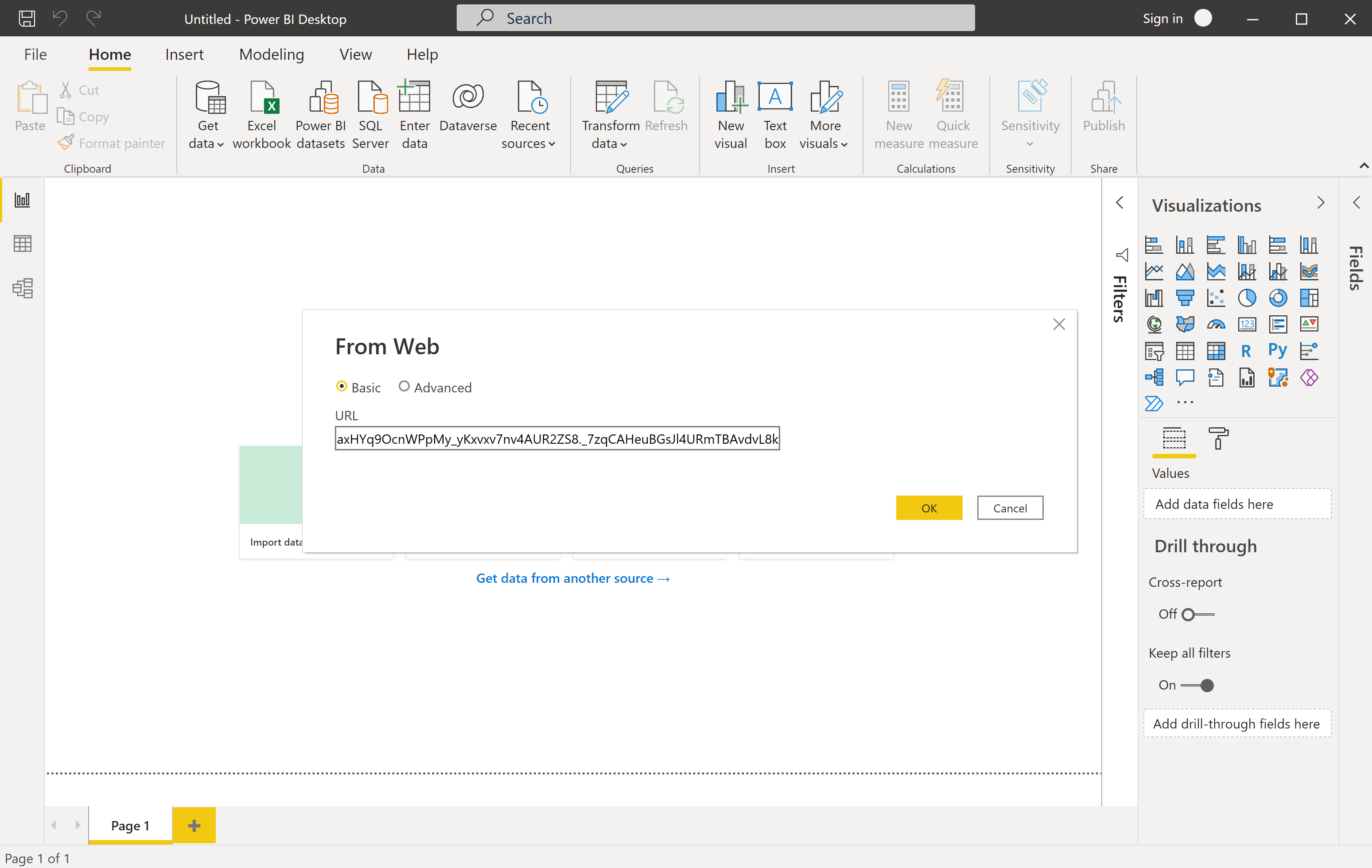Select the pie chart visualization
Viewport: 1372px width, 868px height.
coord(1247,298)
